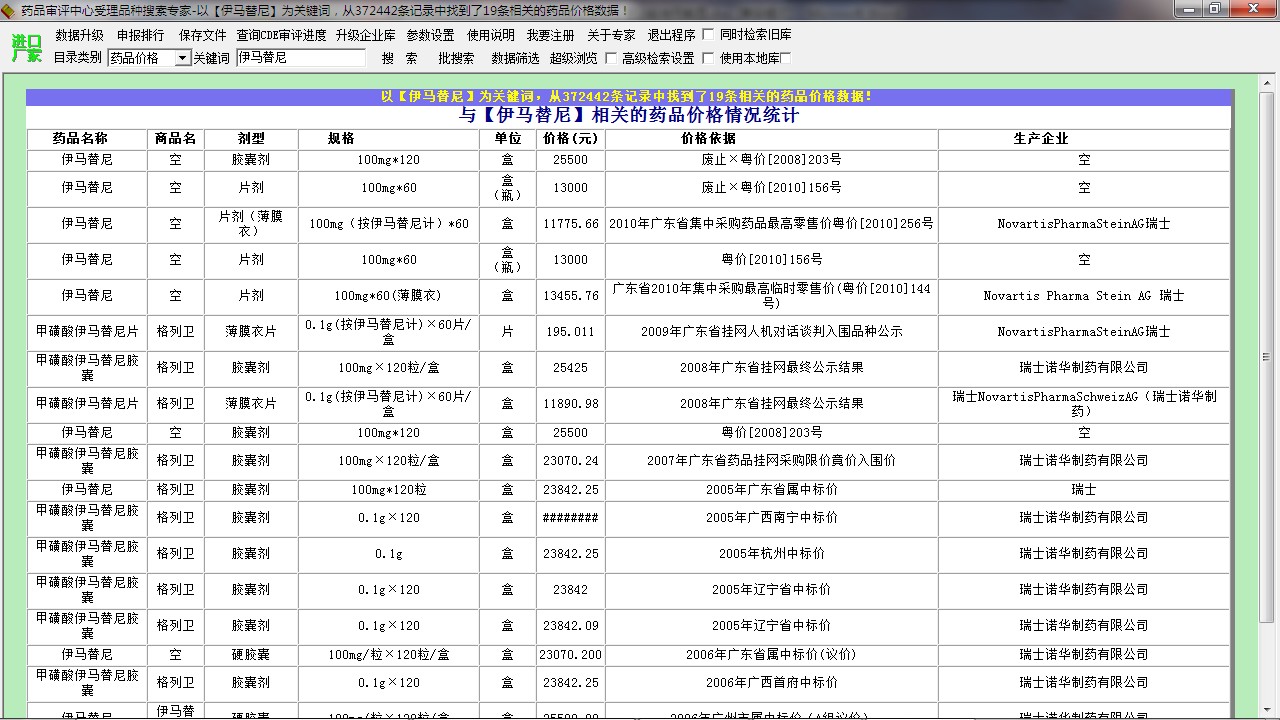
Task: Click spec cell 0.1g in 2005年杭州 row
Action: pos(388,554)
